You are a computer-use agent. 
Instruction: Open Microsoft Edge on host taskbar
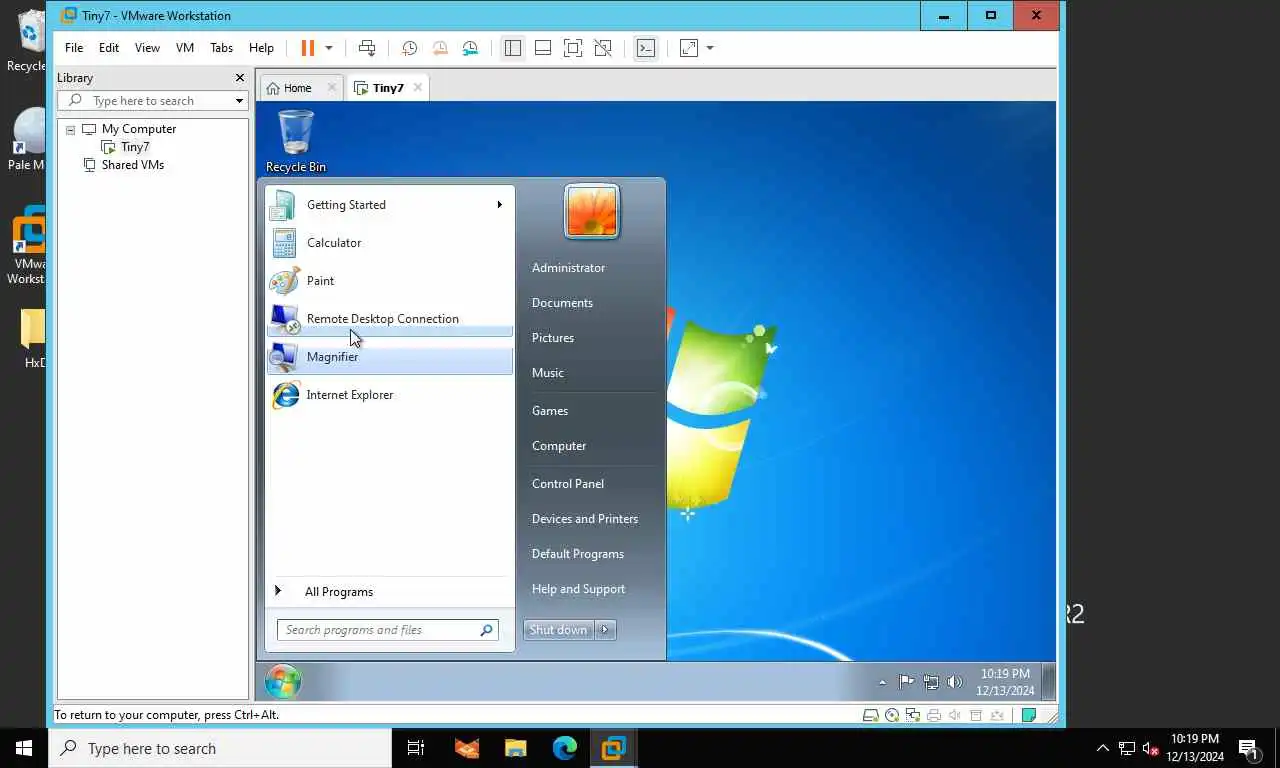click(565, 748)
